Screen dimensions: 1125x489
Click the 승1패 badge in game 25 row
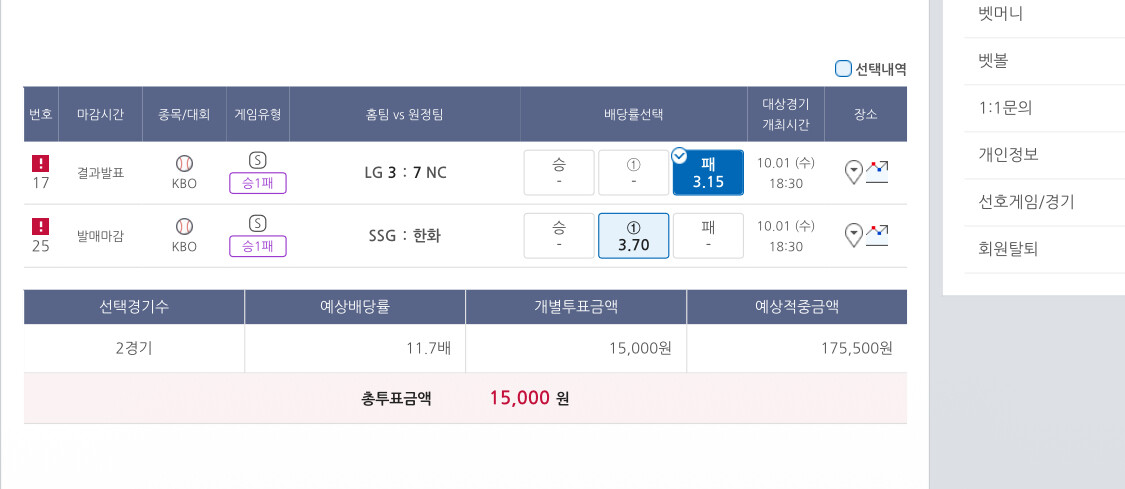(257, 246)
